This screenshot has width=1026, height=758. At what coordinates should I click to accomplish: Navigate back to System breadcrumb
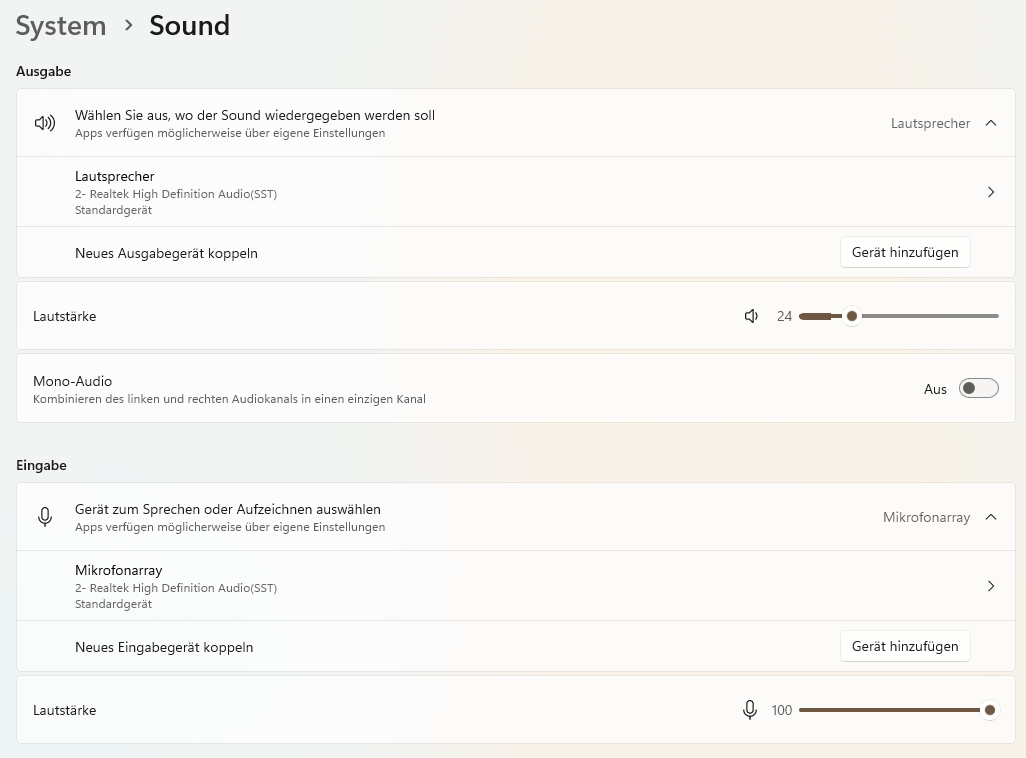tap(61, 26)
